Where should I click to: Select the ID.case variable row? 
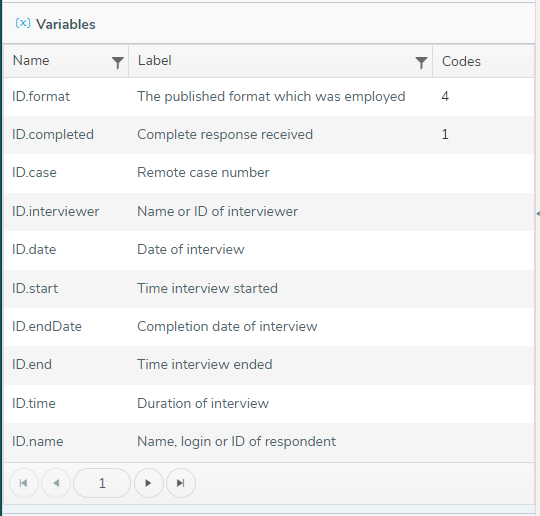(x=269, y=173)
